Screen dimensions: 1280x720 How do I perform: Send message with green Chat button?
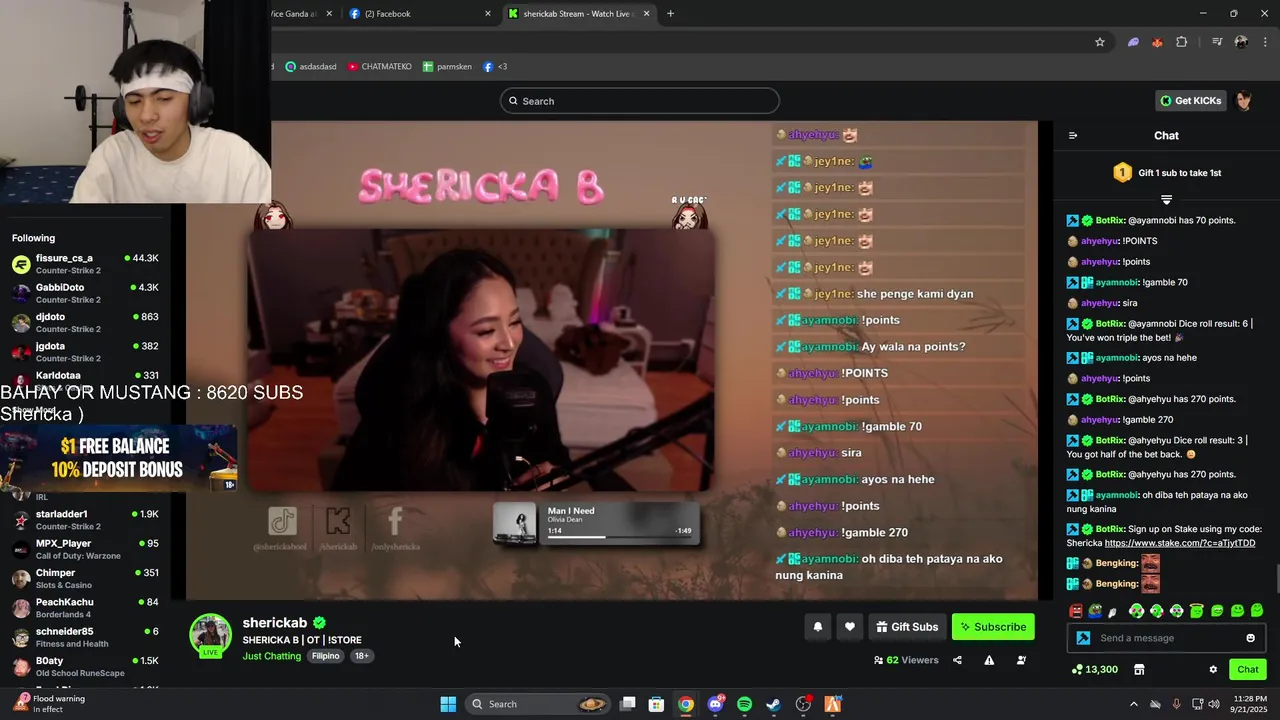[1248, 669]
